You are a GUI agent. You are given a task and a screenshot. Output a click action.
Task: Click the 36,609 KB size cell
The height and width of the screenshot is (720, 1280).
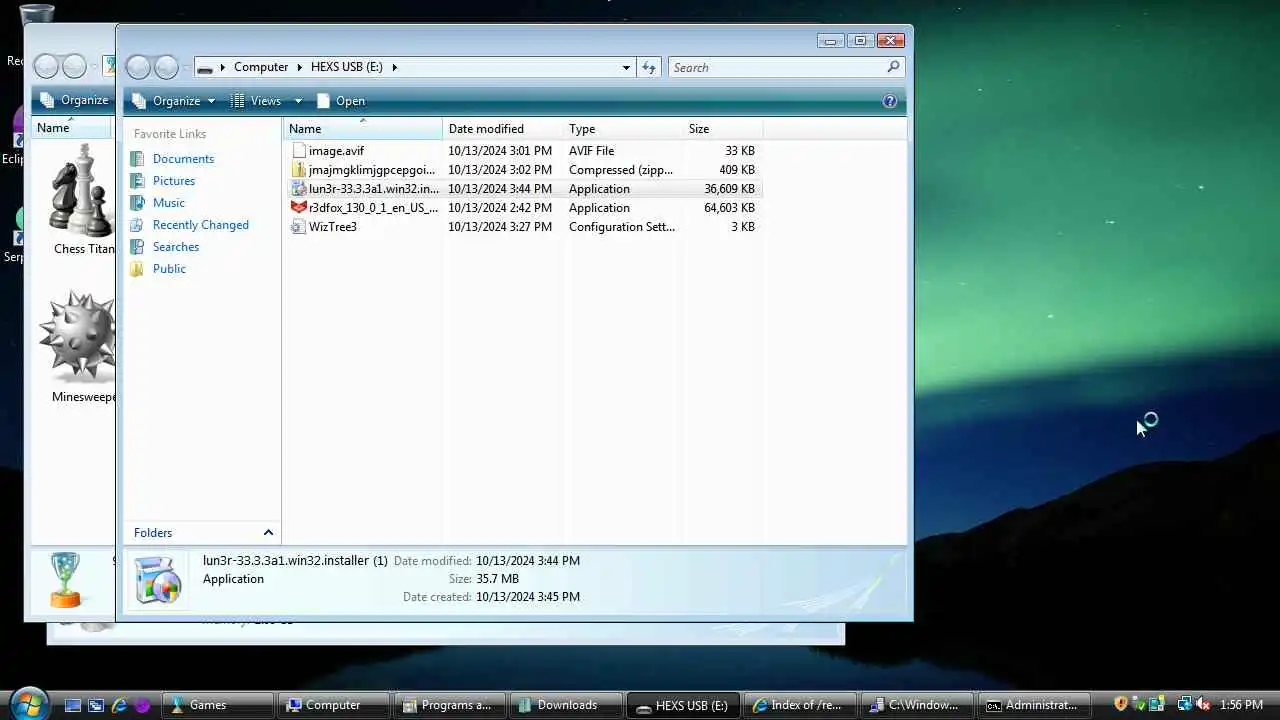(x=729, y=189)
